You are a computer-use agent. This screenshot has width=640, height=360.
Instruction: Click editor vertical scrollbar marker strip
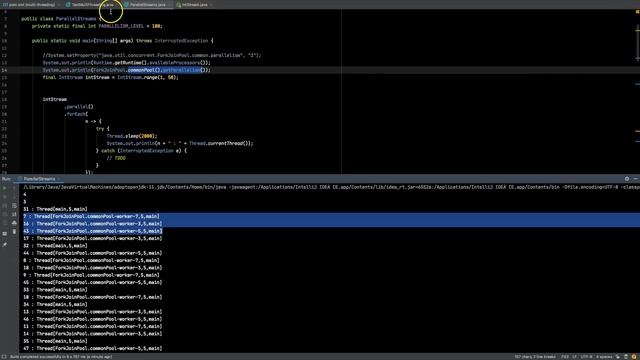tap(637, 92)
